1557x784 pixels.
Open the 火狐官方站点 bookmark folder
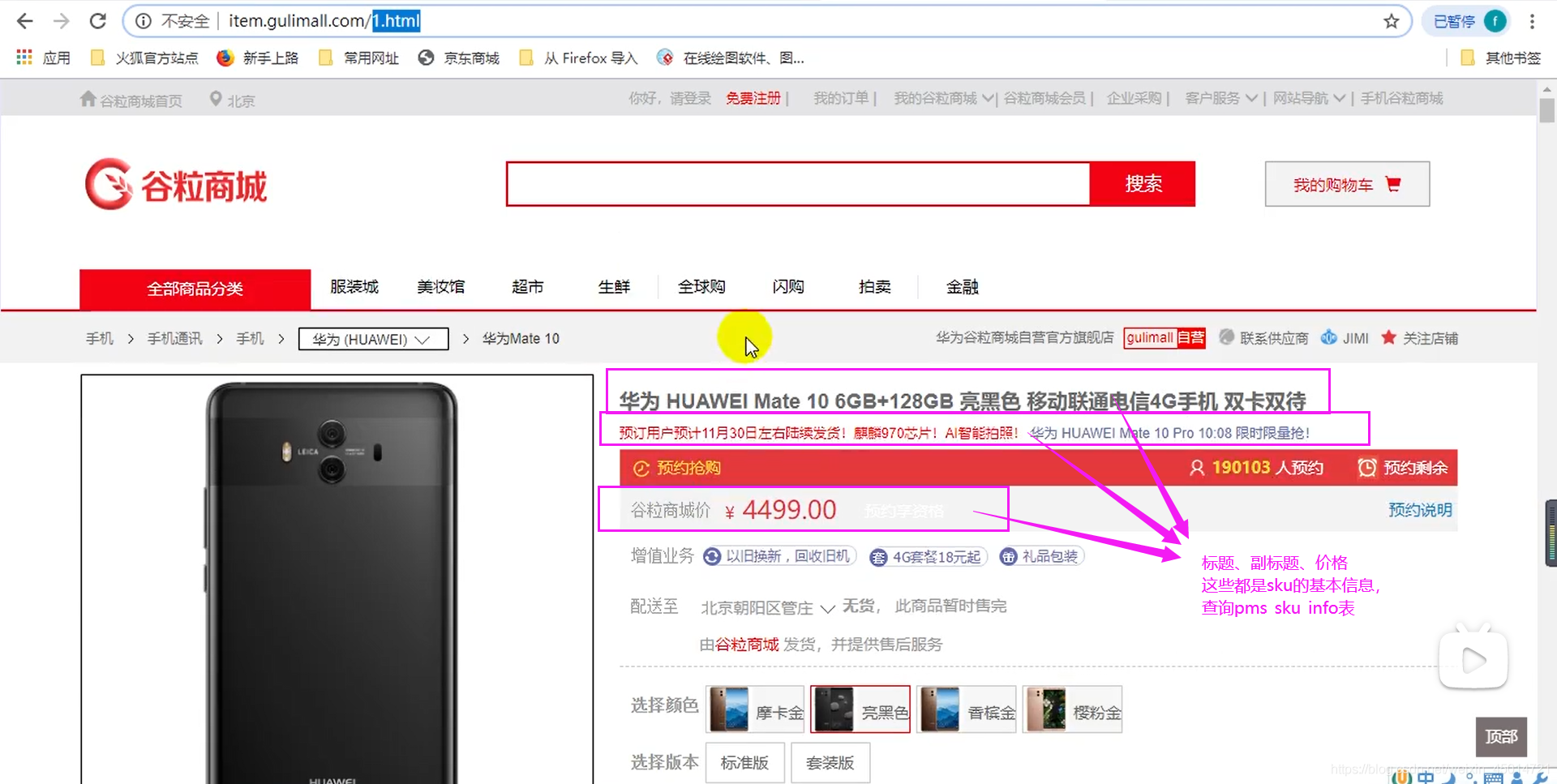pyautogui.click(x=144, y=58)
